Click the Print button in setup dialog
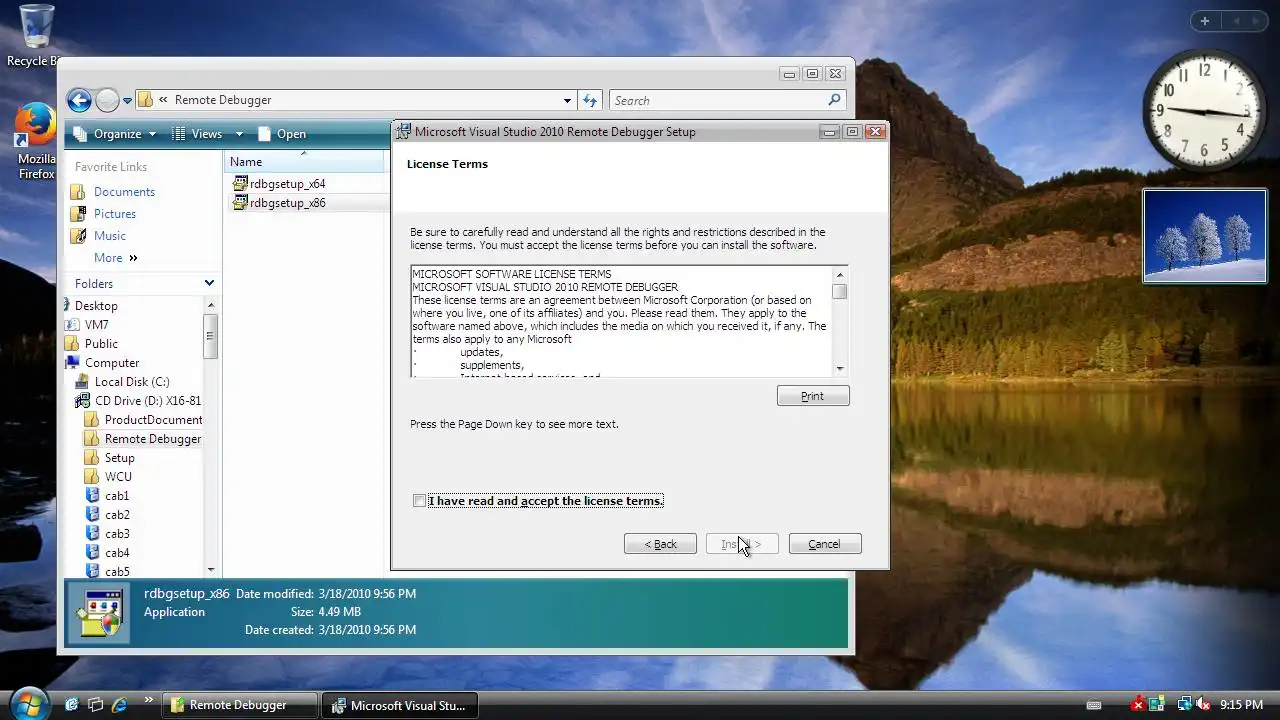The height and width of the screenshot is (720, 1280). click(813, 396)
